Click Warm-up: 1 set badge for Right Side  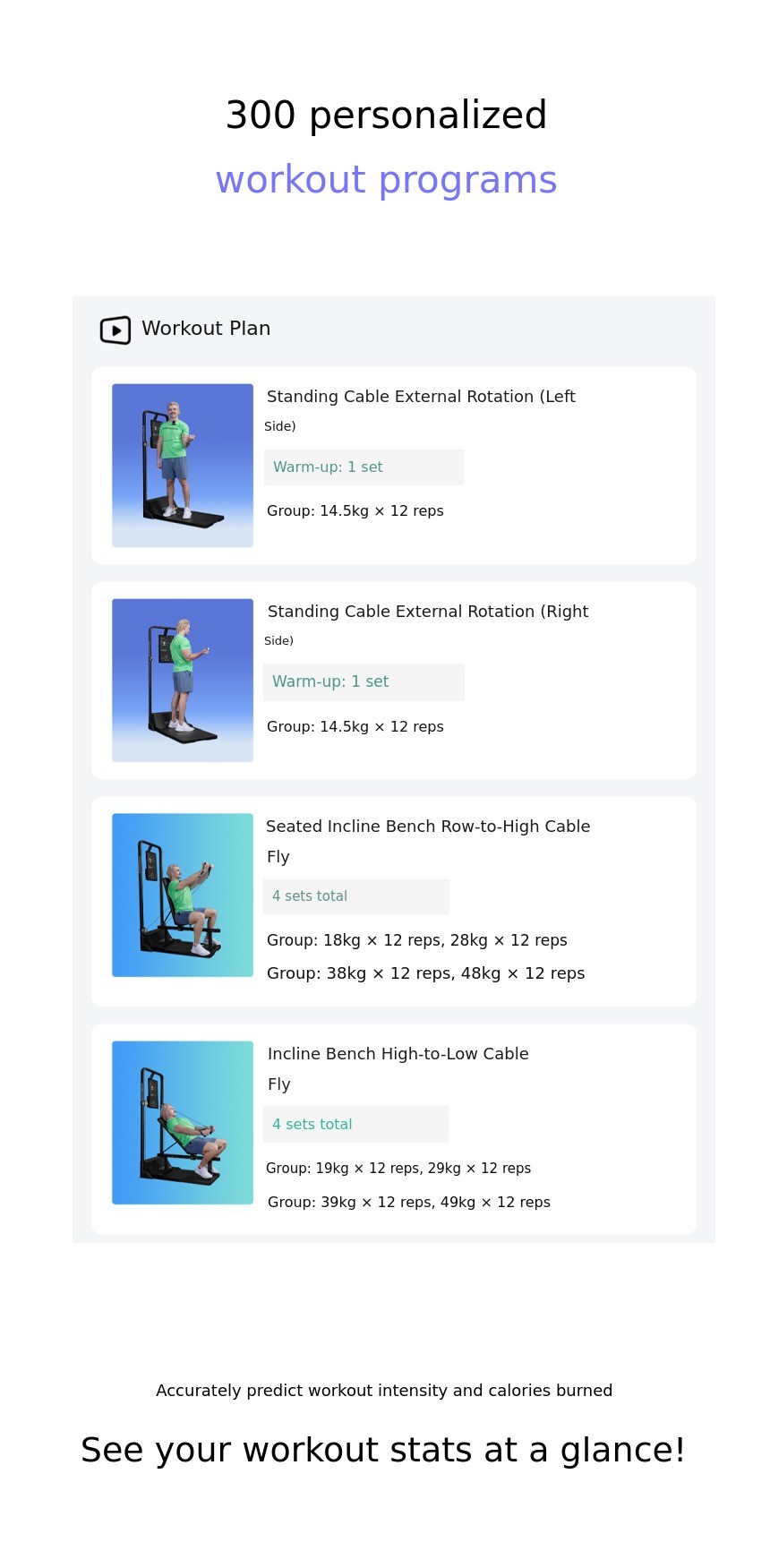364,682
